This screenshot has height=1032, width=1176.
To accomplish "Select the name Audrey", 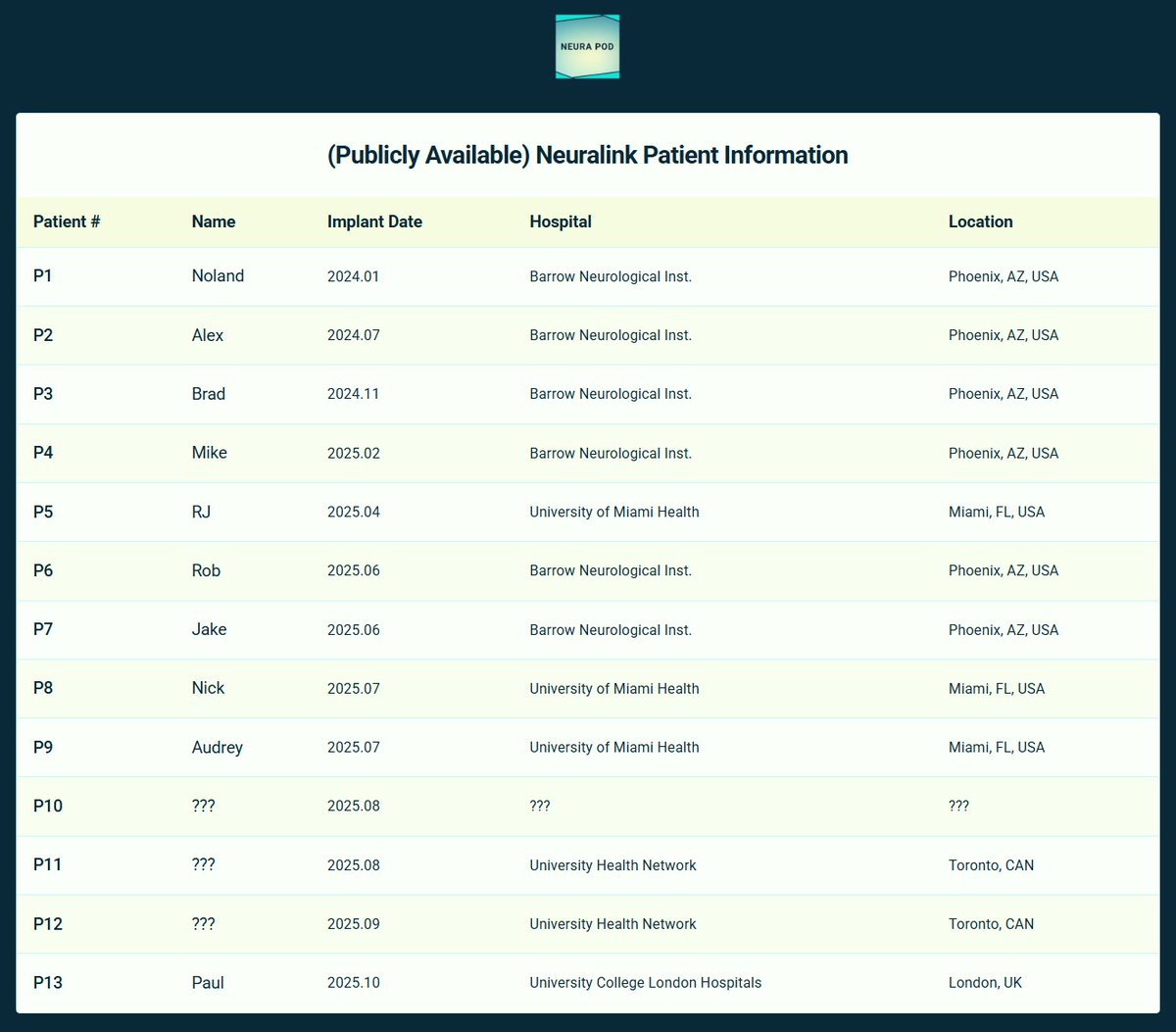I will pyautogui.click(x=218, y=747).
